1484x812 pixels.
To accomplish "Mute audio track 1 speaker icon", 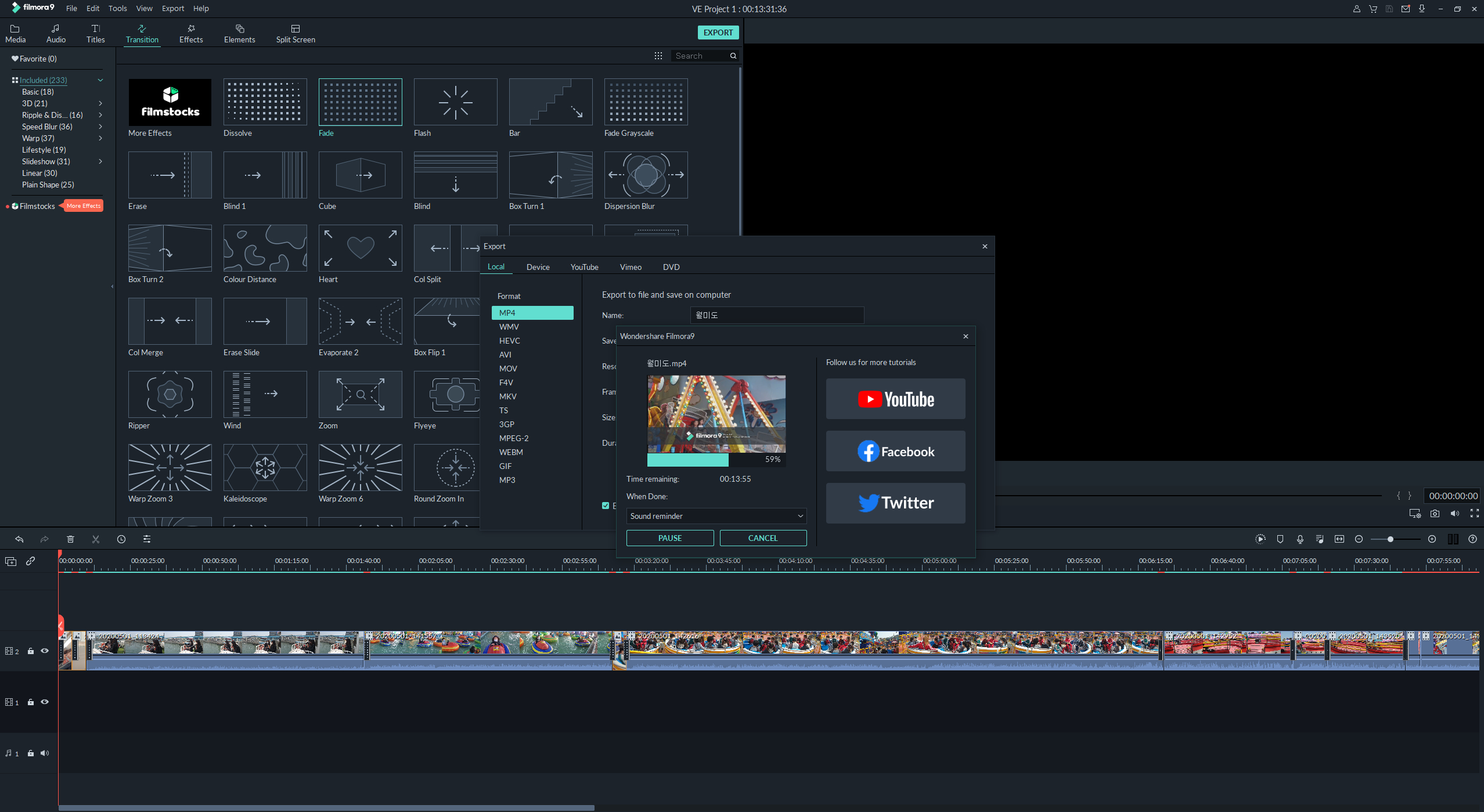I will click(x=45, y=753).
